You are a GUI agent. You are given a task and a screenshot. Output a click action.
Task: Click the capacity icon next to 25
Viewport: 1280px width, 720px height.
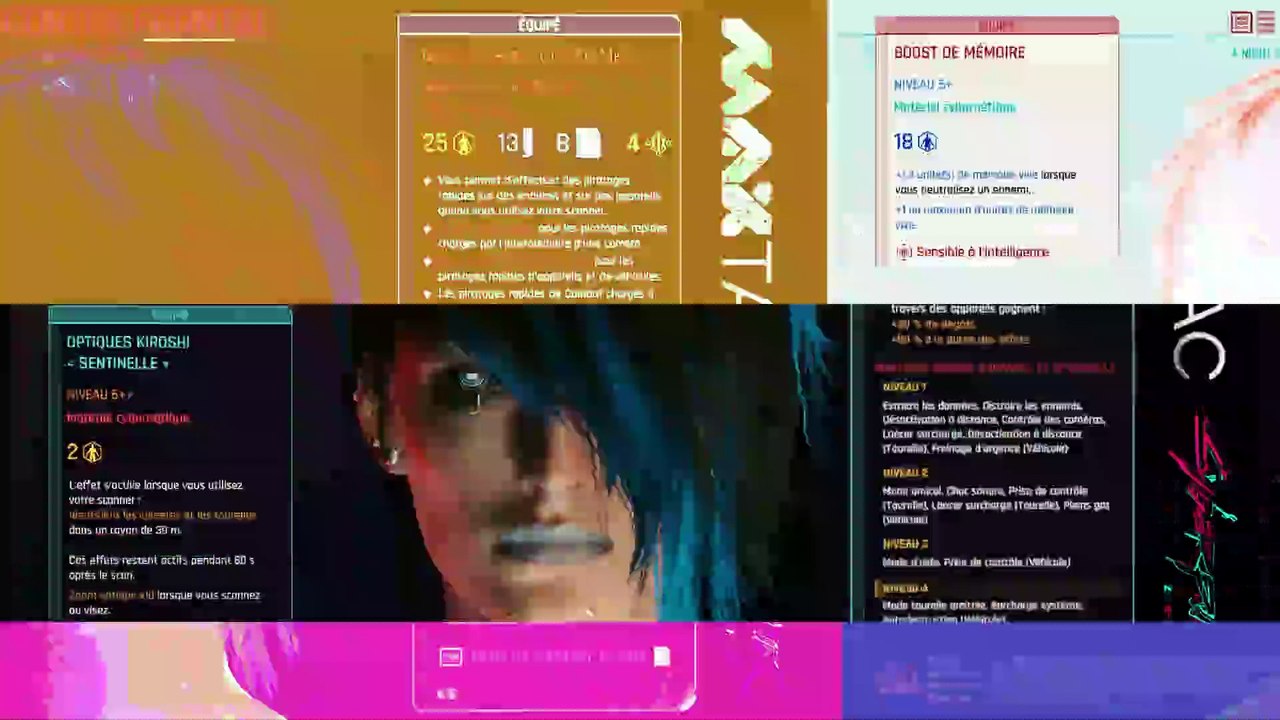(462, 144)
